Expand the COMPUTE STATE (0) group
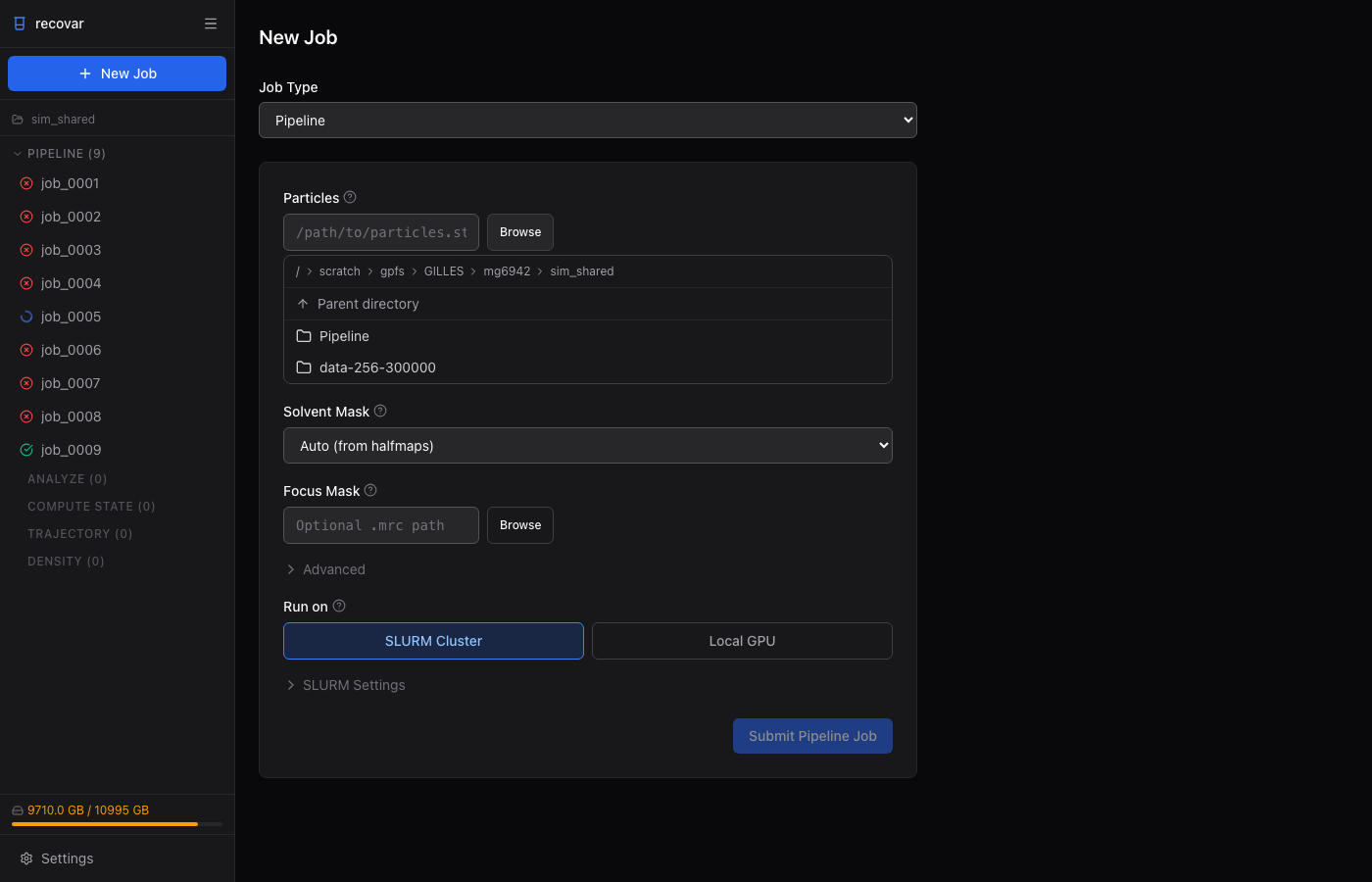 coord(91,507)
